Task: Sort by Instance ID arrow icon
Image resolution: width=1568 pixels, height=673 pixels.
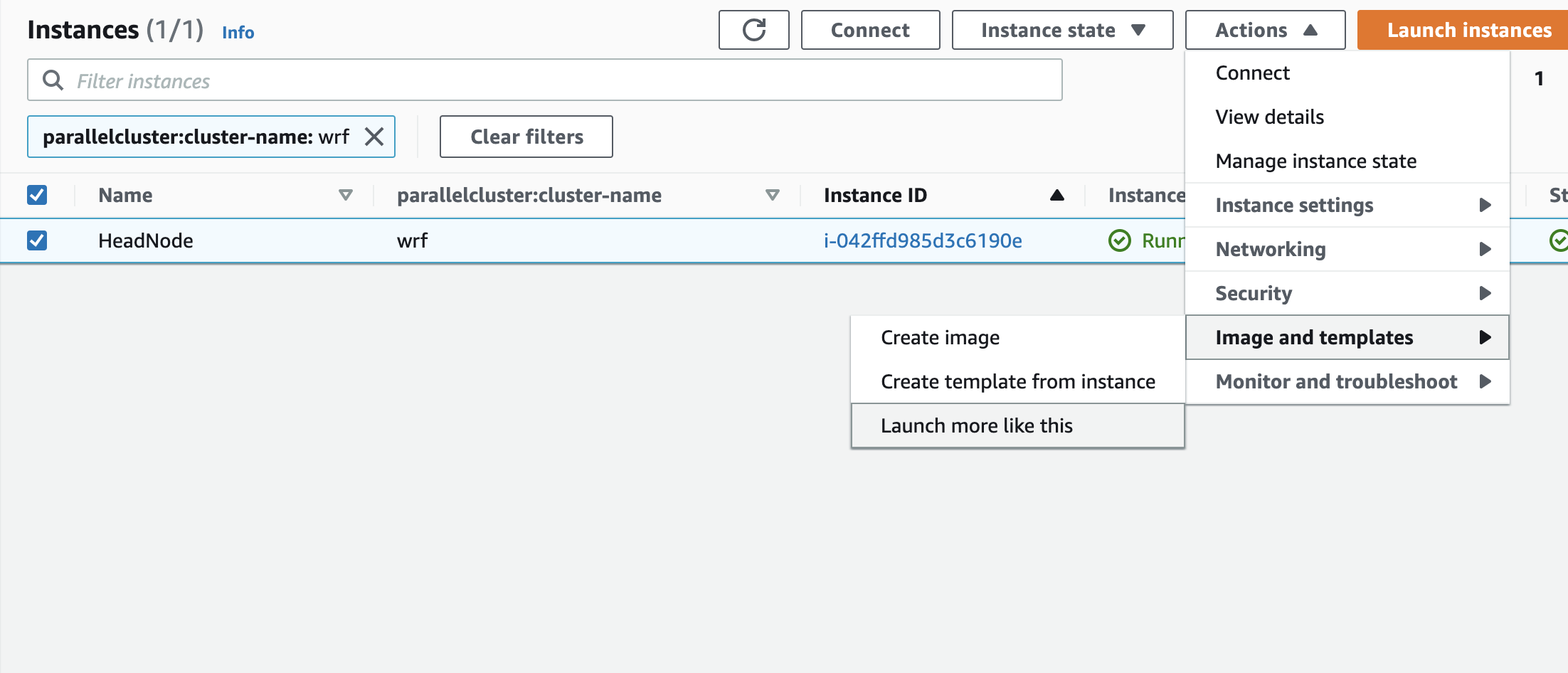Action: (1056, 195)
